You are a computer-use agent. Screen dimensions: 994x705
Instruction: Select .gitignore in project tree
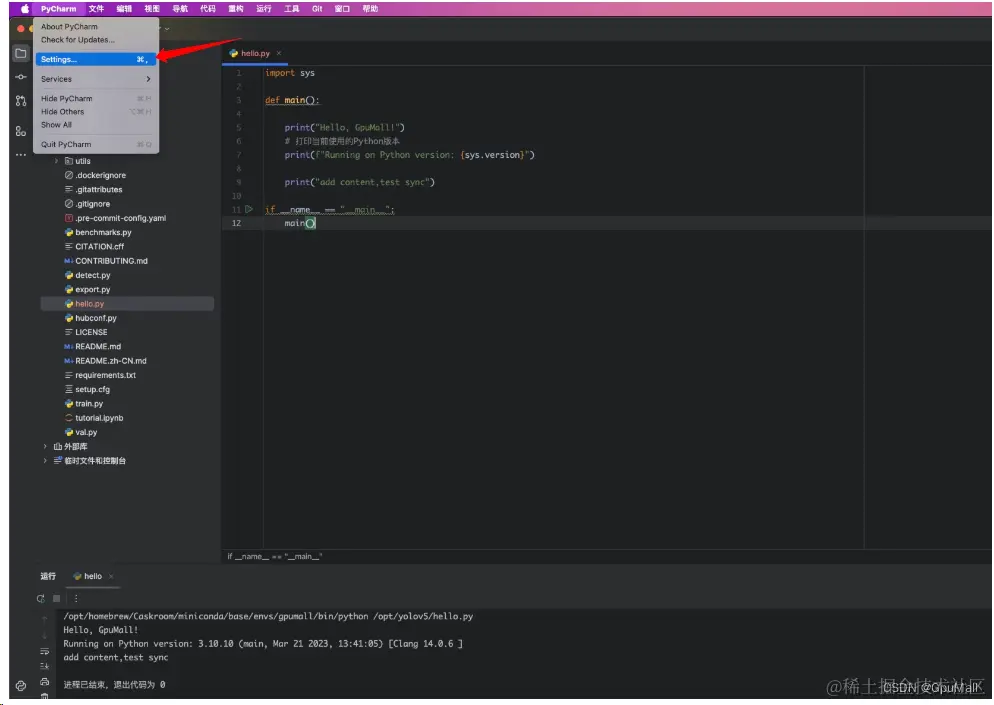pyautogui.click(x=87, y=204)
